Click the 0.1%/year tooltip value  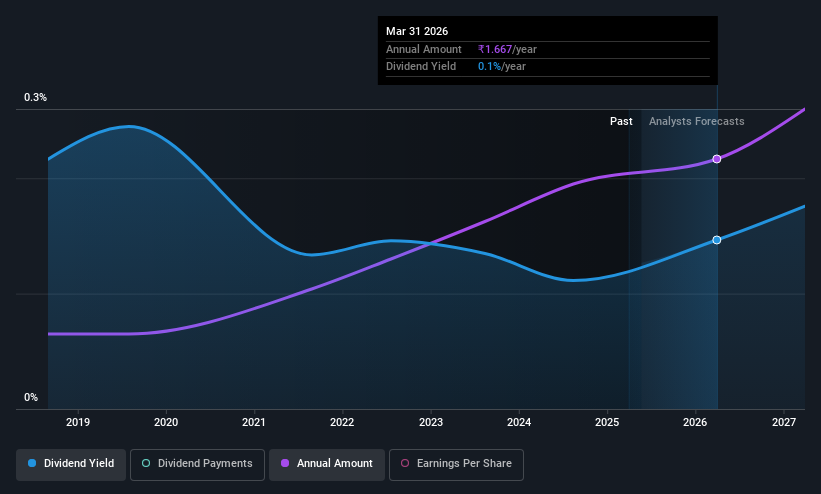click(x=502, y=67)
